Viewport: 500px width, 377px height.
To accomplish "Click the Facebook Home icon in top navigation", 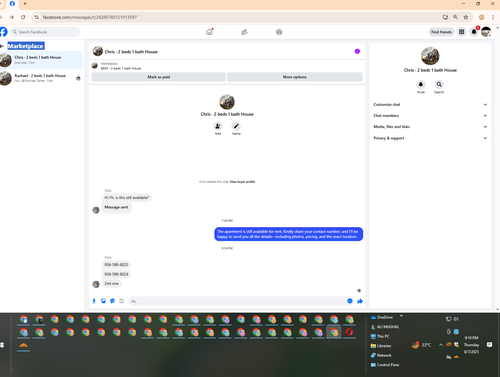I will point(209,32).
